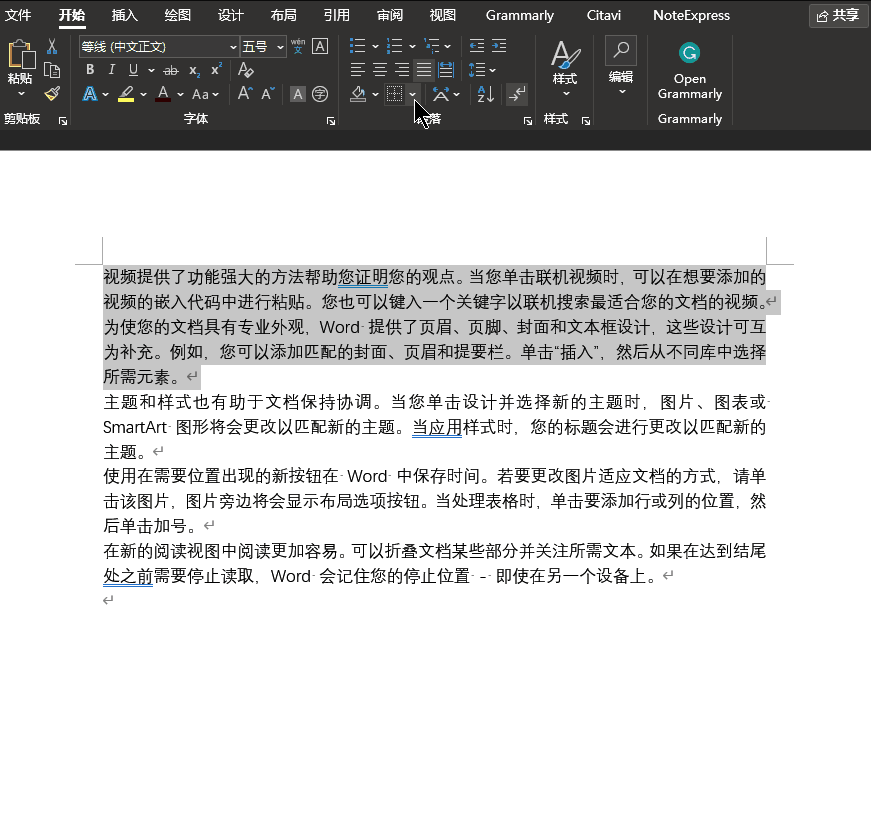Apply text effects outlined A icon
This screenshot has width=871, height=824.
click(89, 94)
